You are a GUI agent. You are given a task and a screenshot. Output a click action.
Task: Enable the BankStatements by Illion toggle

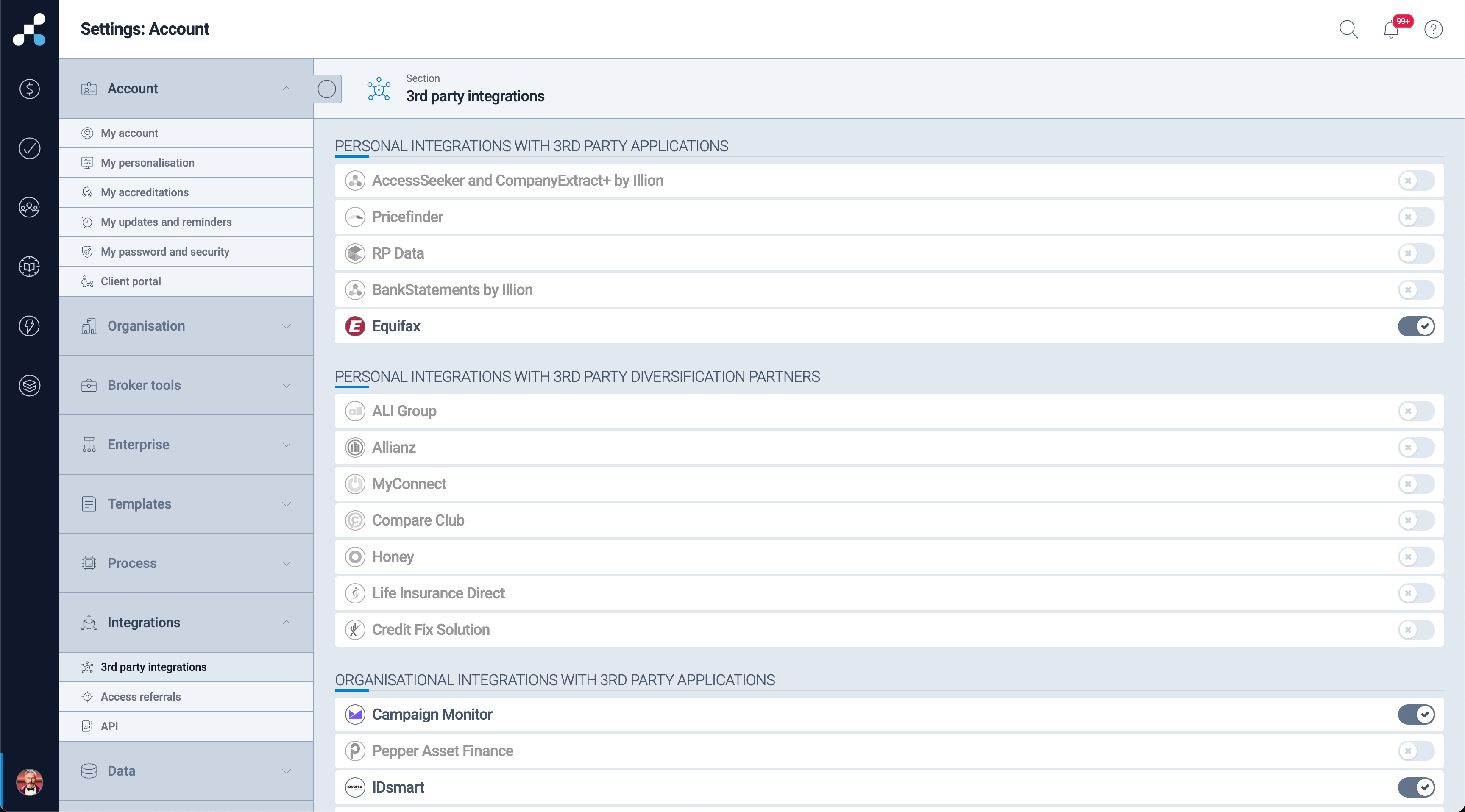(x=1416, y=289)
